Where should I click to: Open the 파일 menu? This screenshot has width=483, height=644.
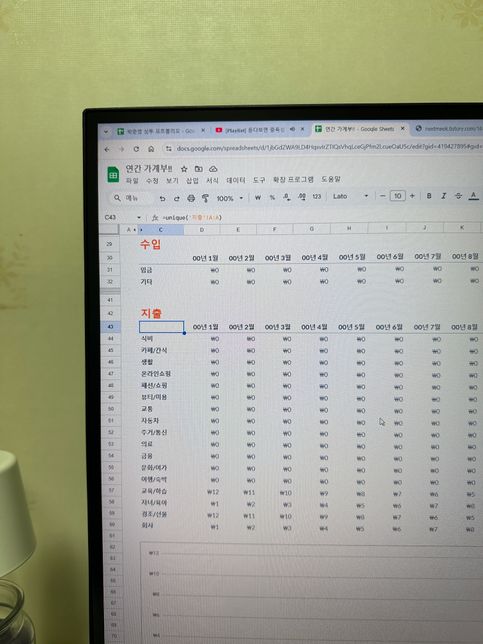pyautogui.click(x=132, y=181)
